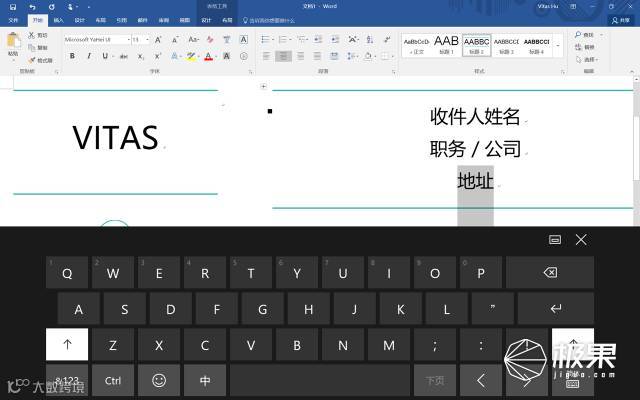640x400 pixels.
Task: Switch to the References ribbon tab
Action: (122, 20)
